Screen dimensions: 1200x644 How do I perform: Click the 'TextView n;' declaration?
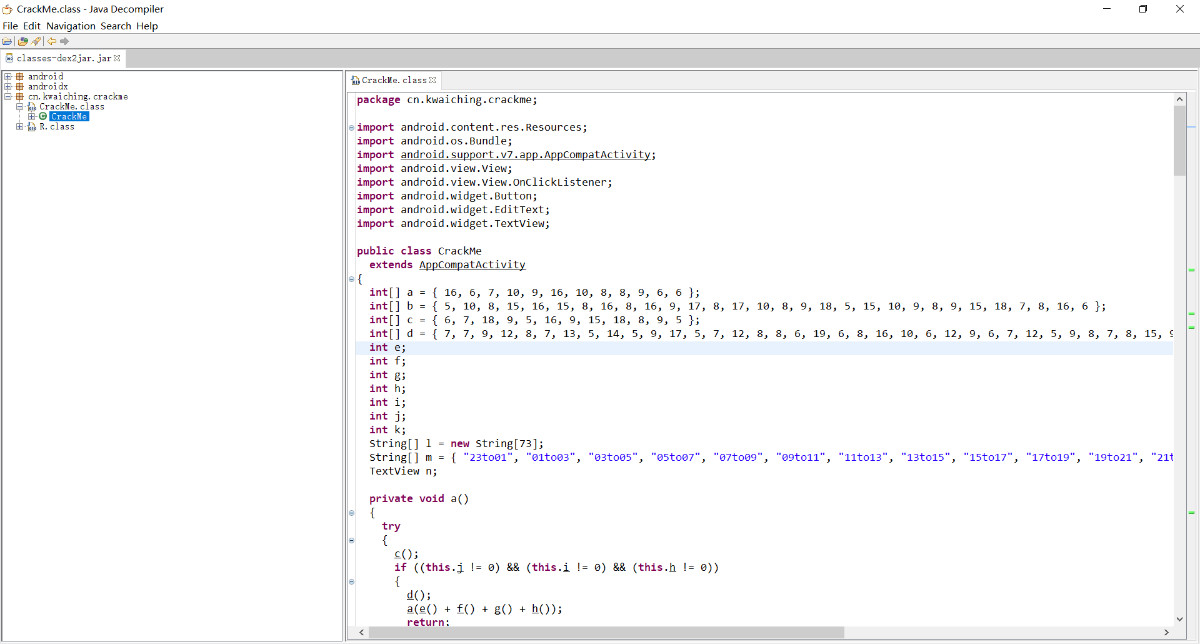click(x=403, y=471)
